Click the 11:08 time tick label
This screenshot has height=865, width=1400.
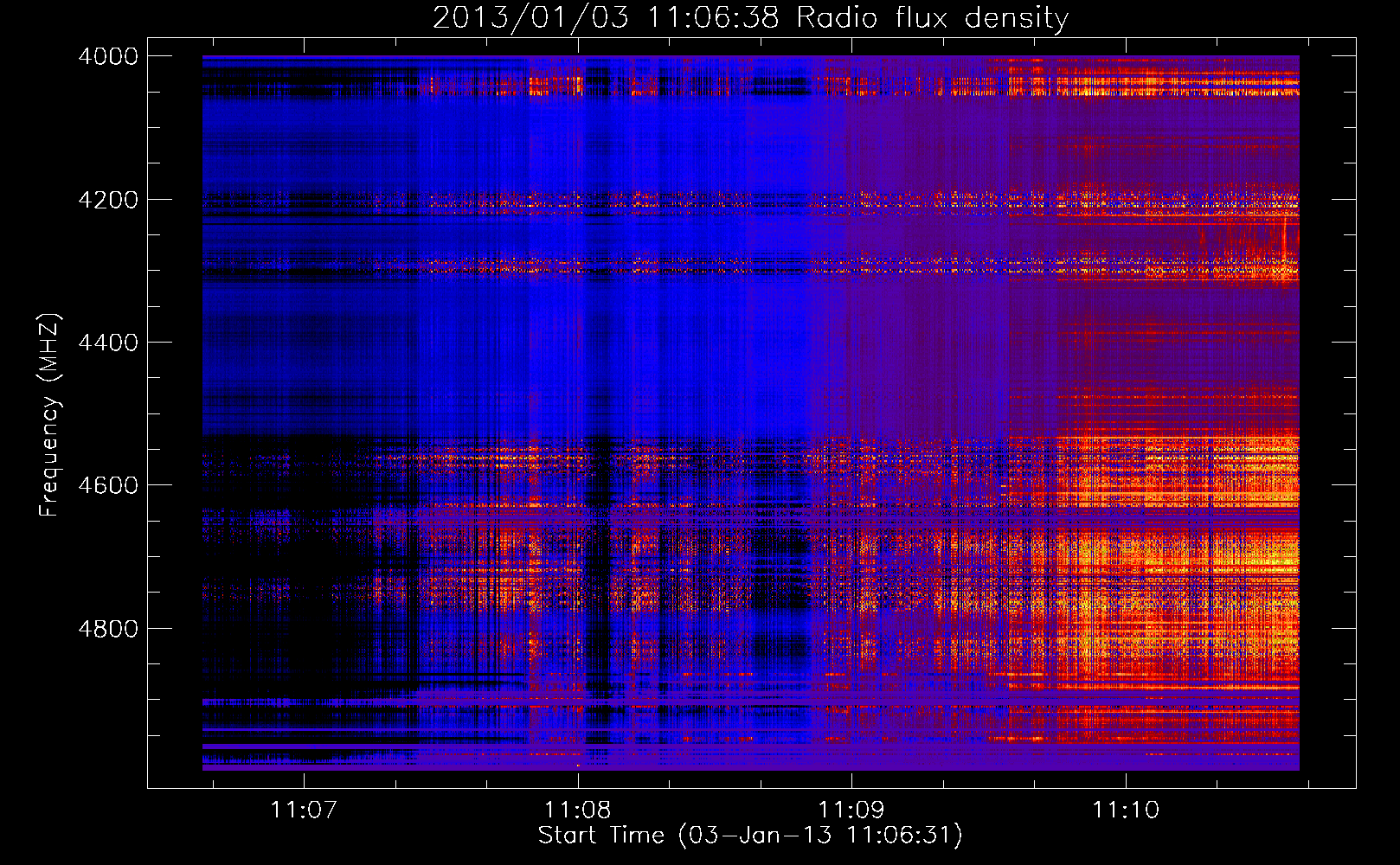(x=578, y=810)
